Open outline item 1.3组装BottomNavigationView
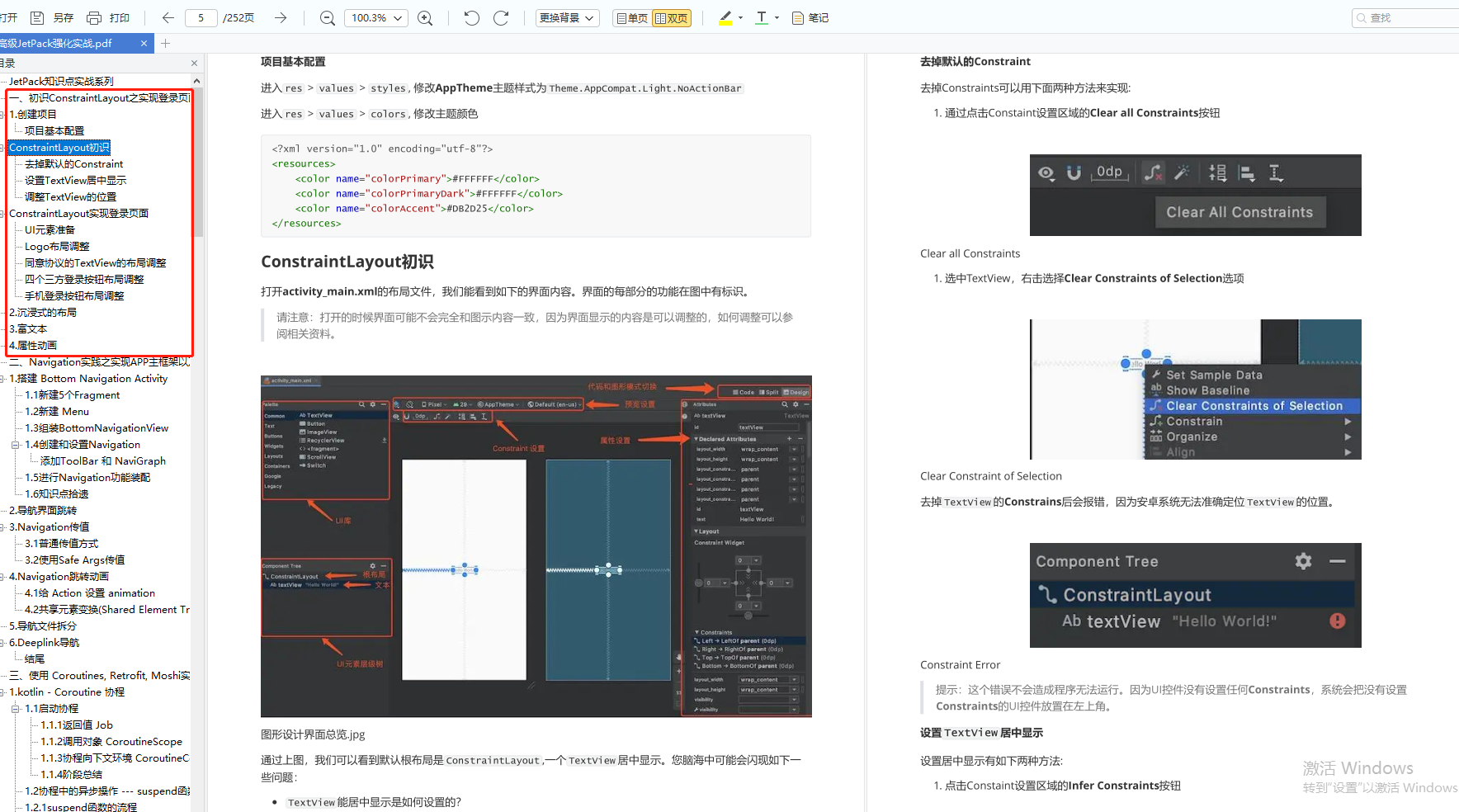The height and width of the screenshot is (812, 1459). coord(97,427)
